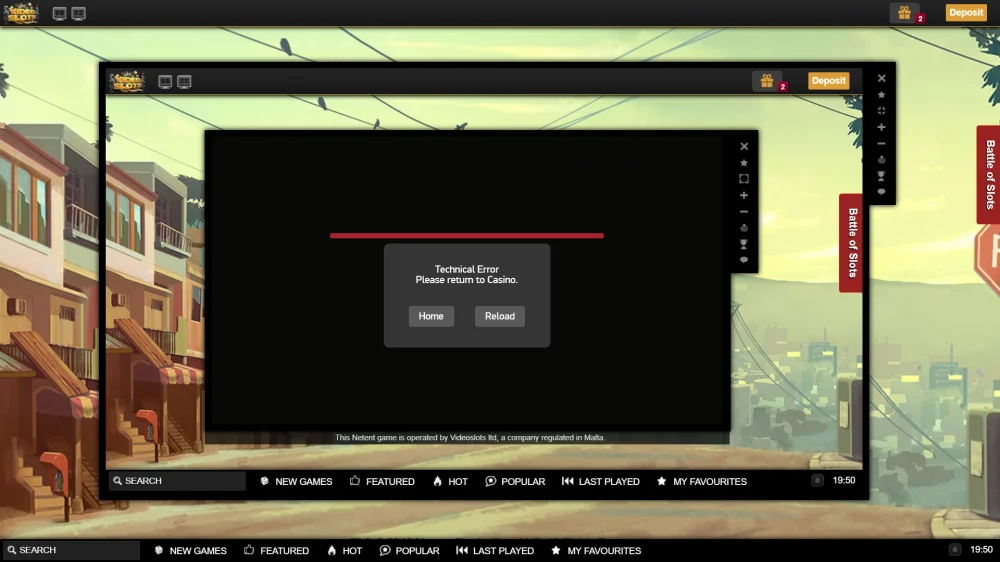The width and height of the screenshot is (1000, 562).
Task: Open New Games in outermost bottom bar
Action: click(190, 551)
